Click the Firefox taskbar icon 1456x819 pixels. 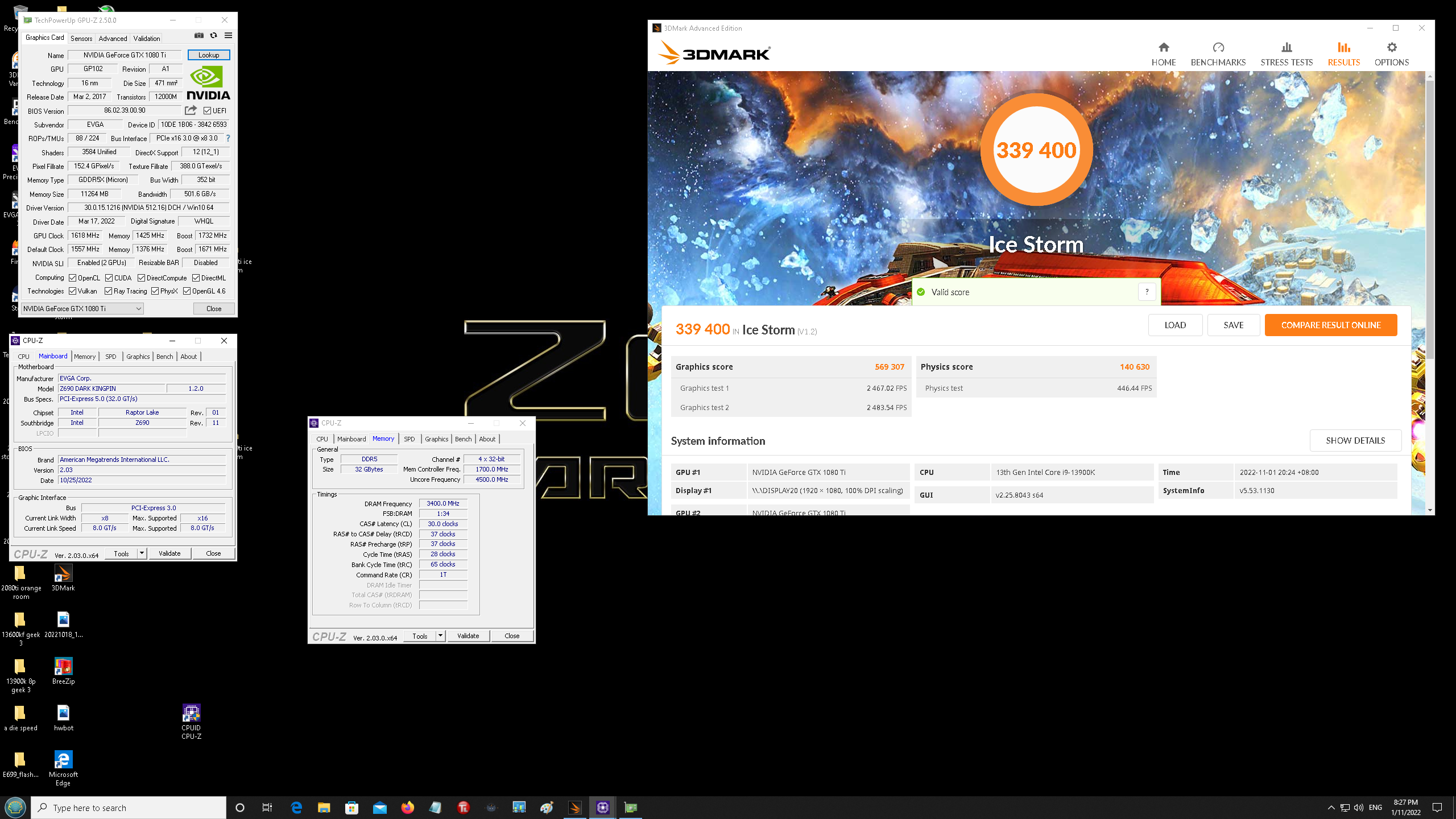point(408,808)
